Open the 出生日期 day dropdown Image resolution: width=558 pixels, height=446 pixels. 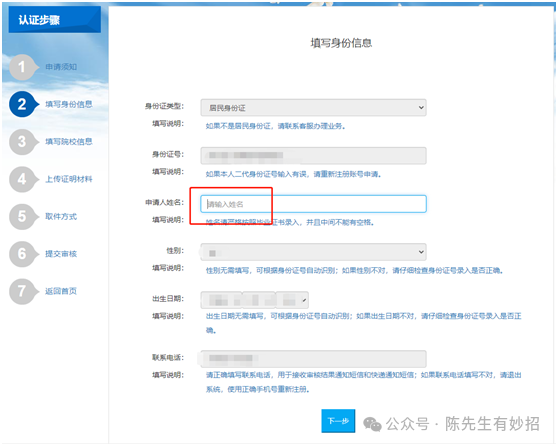[x=292, y=300]
